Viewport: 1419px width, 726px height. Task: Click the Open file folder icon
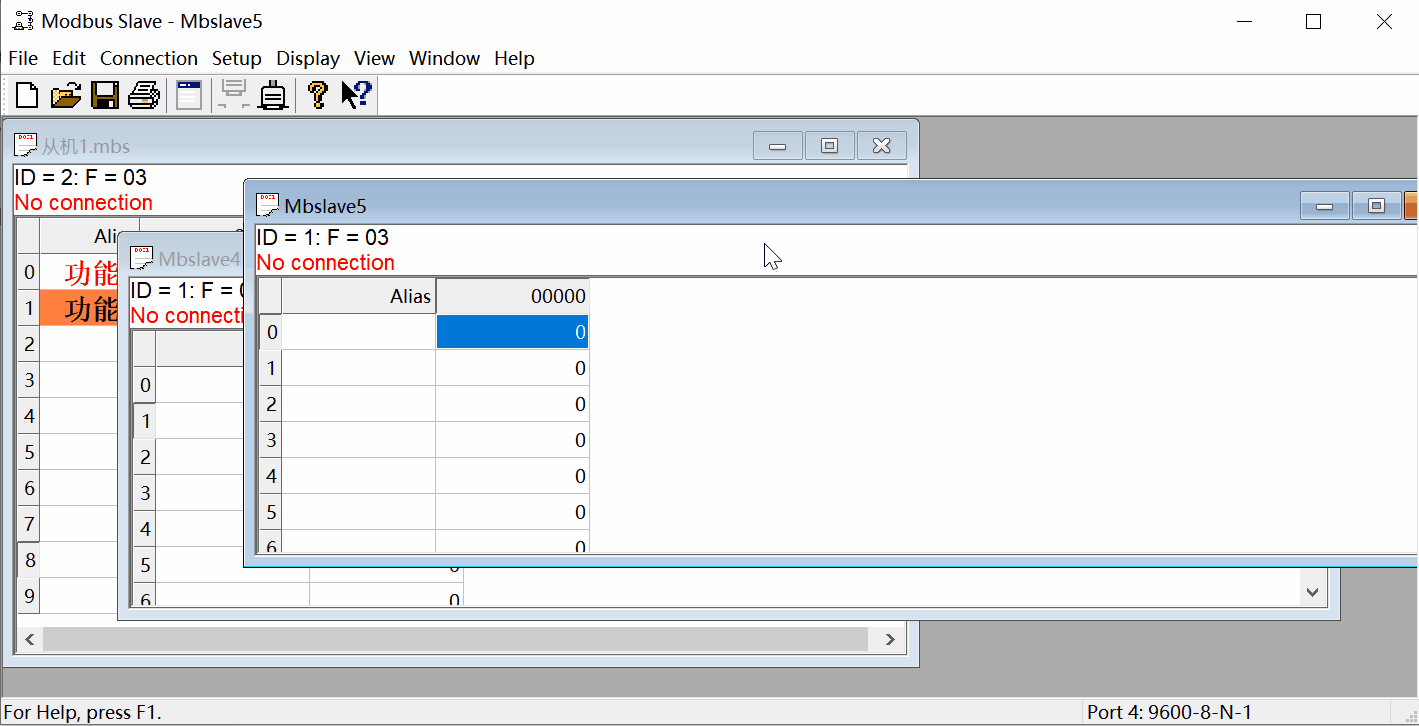[65, 95]
